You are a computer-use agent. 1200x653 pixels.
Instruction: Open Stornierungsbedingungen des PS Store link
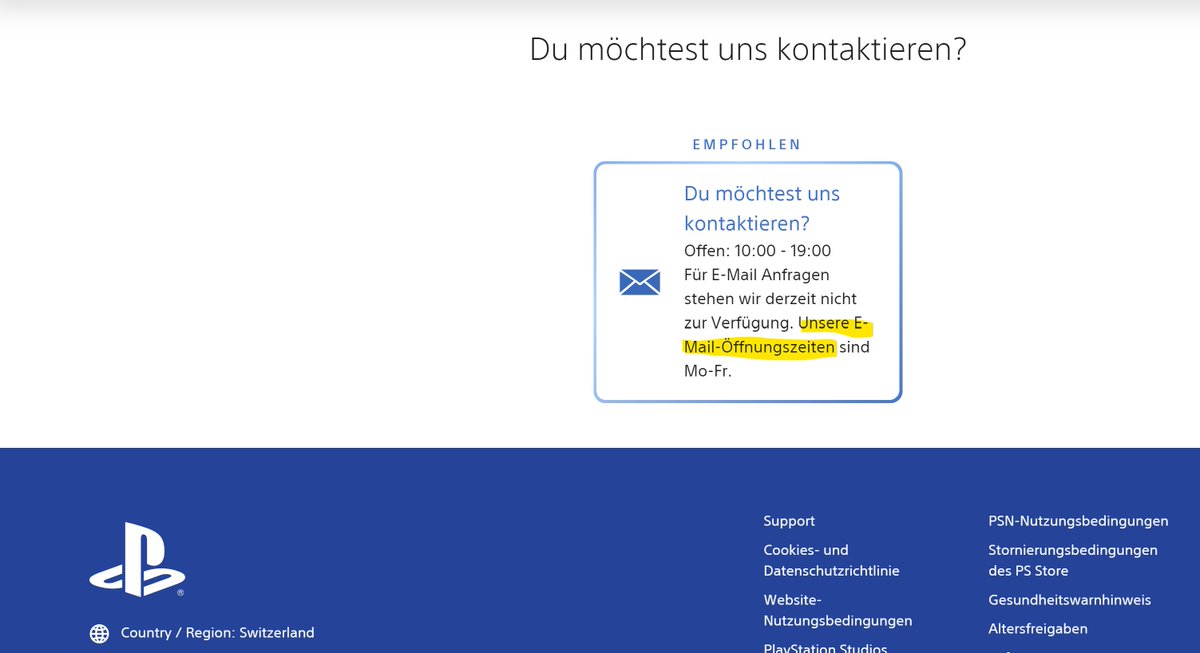pyautogui.click(x=1073, y=560)
